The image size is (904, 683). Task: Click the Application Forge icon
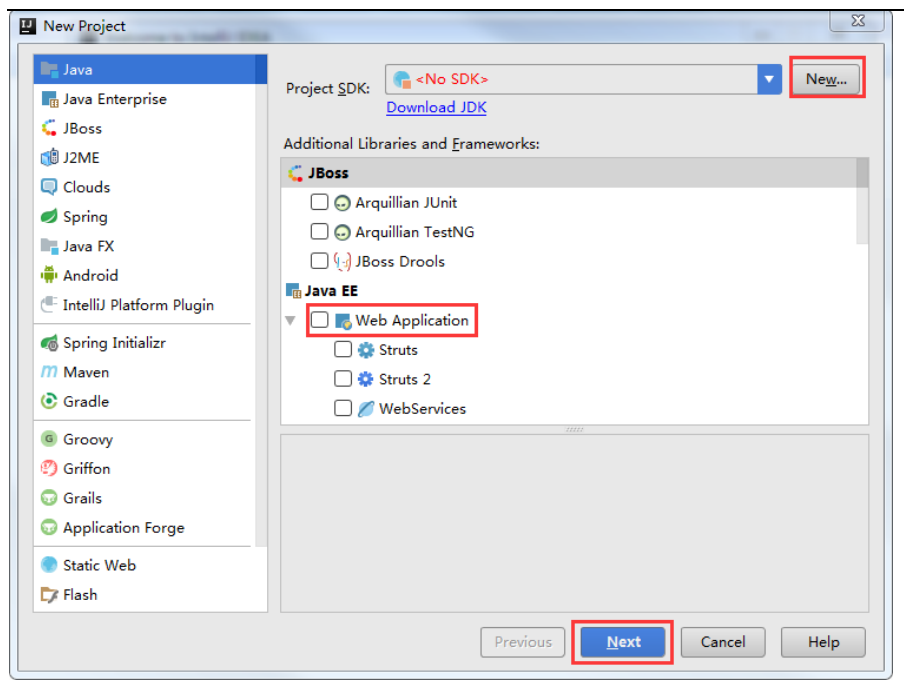point(50,527)
